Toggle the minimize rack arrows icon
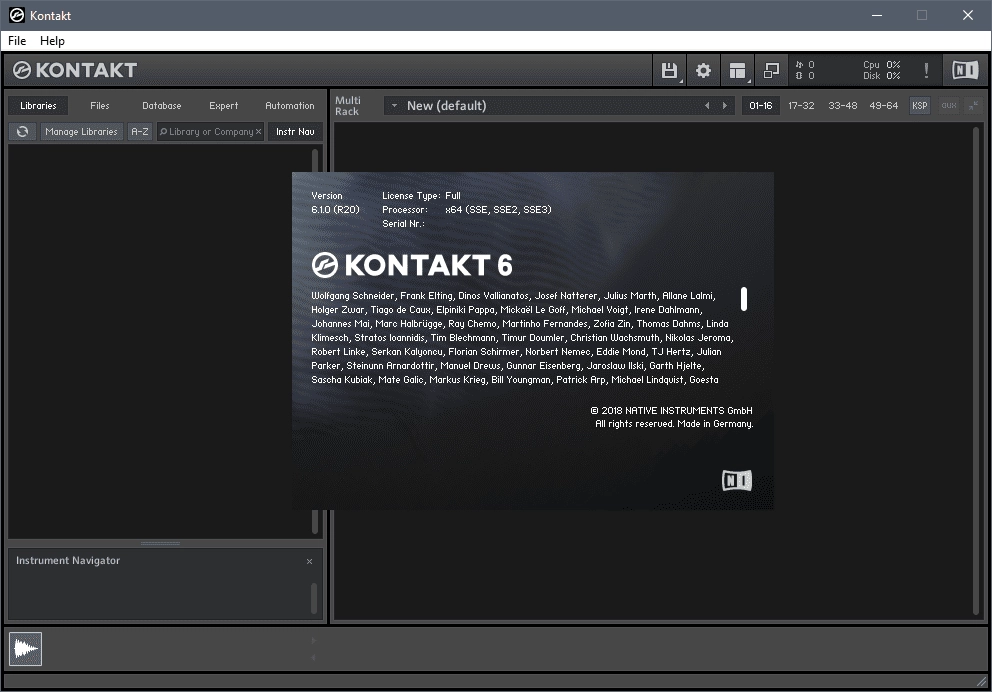Image resolution: width=992 pixels, height=692 pixels. [973, 106]
